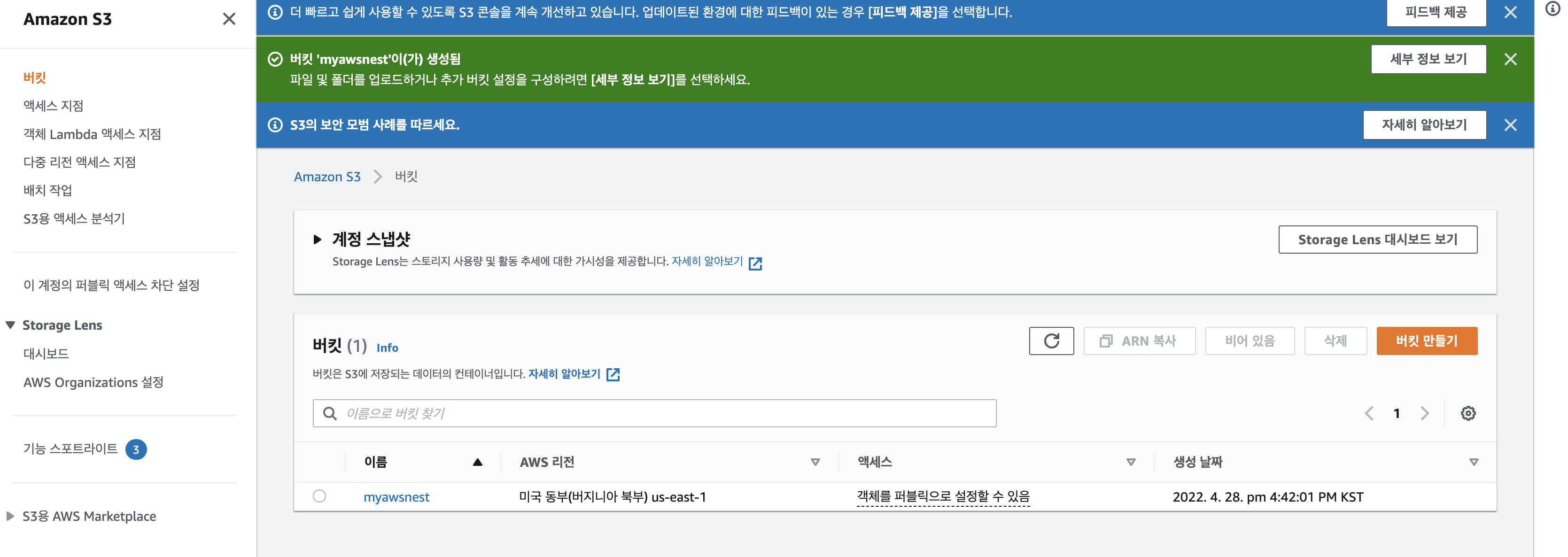
Task: Go to next page of buckets
Action: (x=1424, y=413)
